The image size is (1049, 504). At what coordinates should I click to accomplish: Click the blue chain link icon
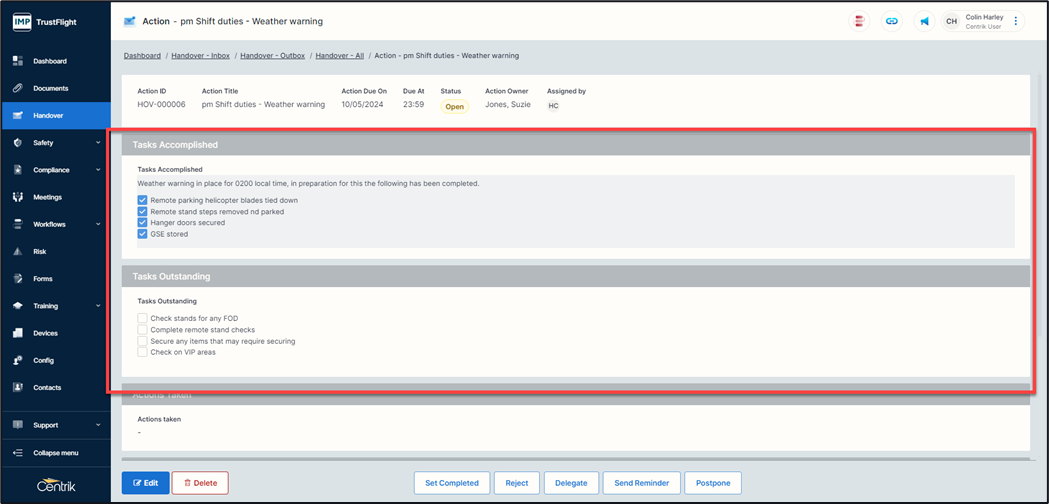(892, 21)
